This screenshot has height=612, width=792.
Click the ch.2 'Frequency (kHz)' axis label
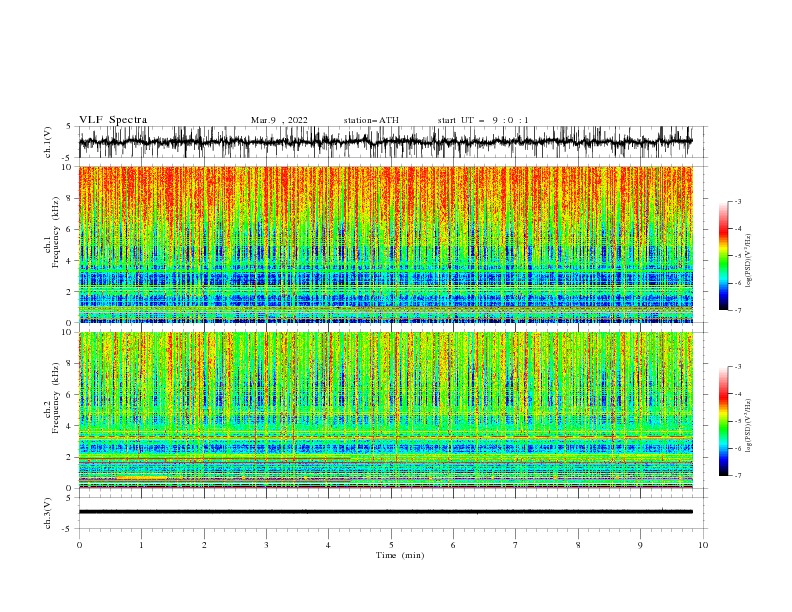(55, 398)
